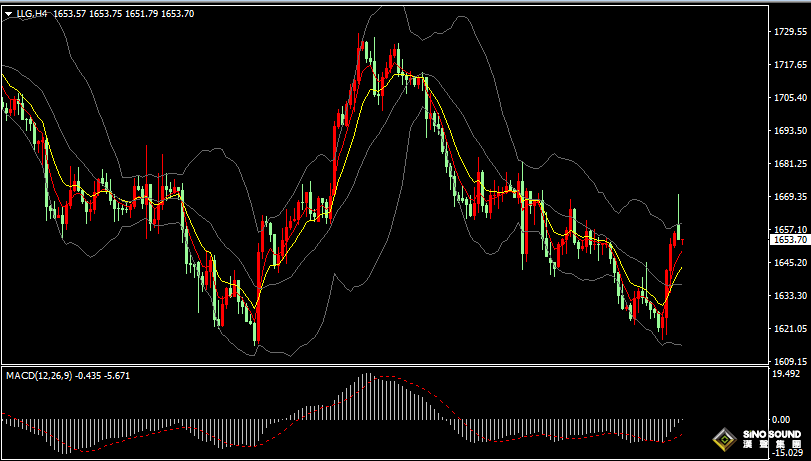This screenshot has width=811, height=461.
Task: Click the 1645.20 price axis label
Action: pos(789,263)
